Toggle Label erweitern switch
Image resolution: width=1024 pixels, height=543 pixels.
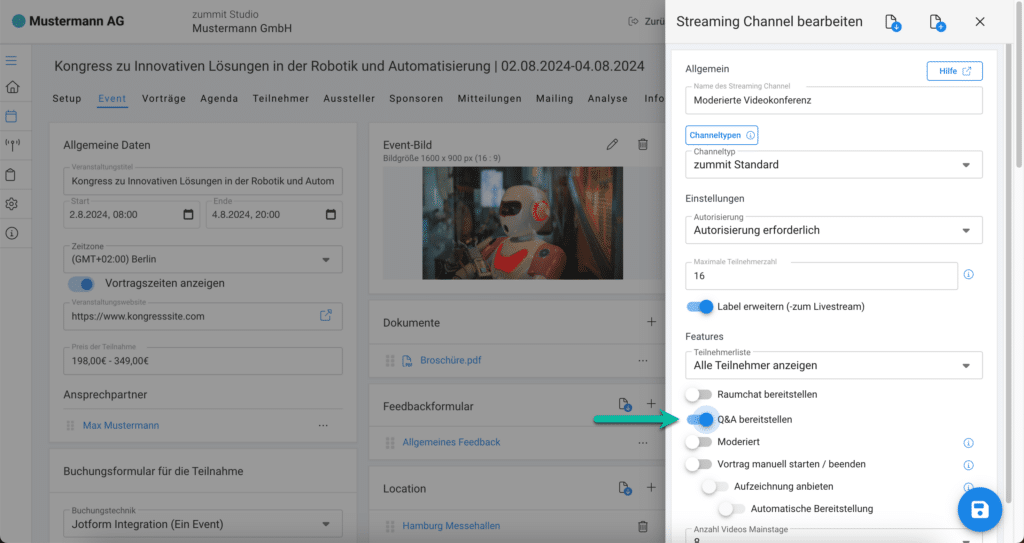700,306
